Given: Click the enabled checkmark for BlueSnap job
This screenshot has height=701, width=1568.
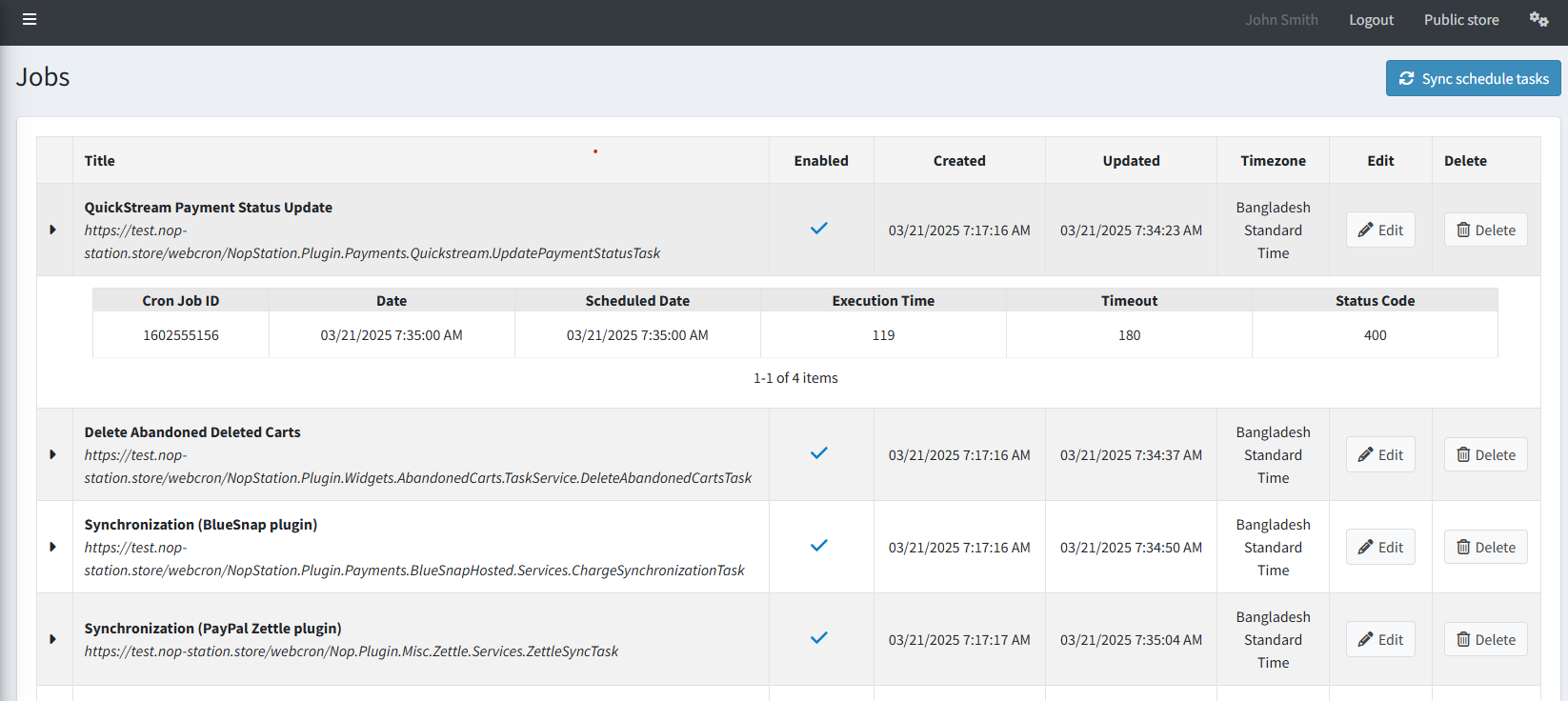Looking at the screenshot, I should (819, 546).
